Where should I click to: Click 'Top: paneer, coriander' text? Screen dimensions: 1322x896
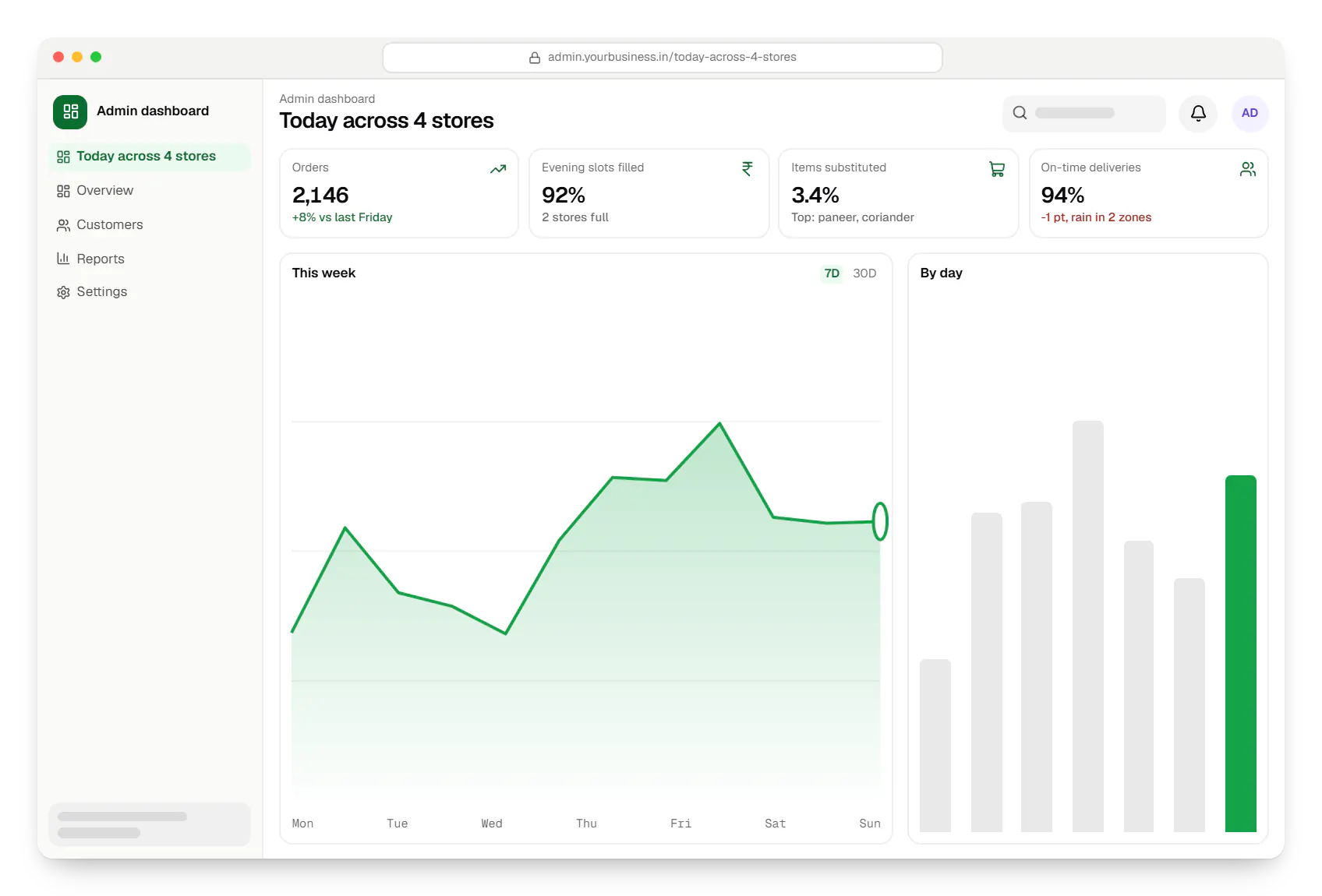click(x=853, y=217)
